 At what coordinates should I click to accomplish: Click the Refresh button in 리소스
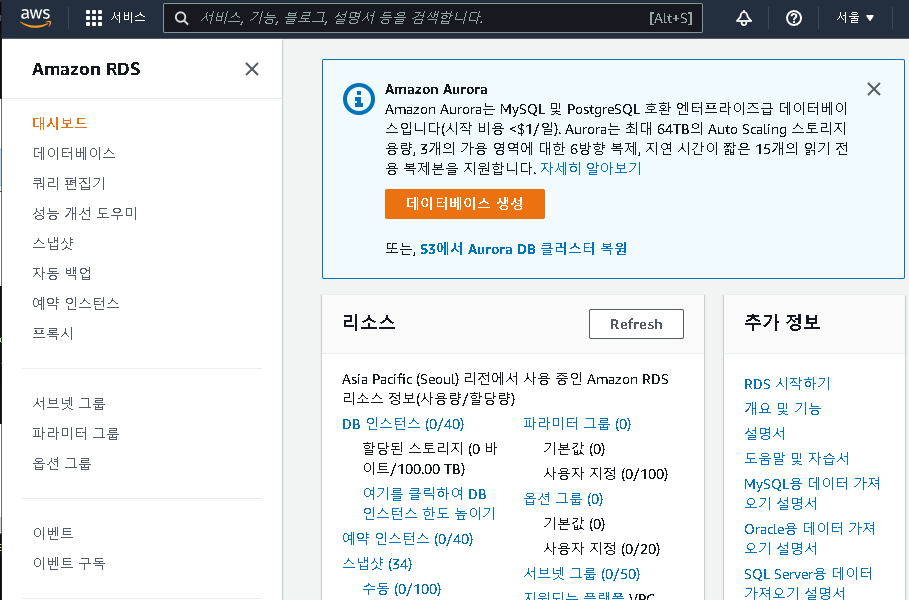636,324
